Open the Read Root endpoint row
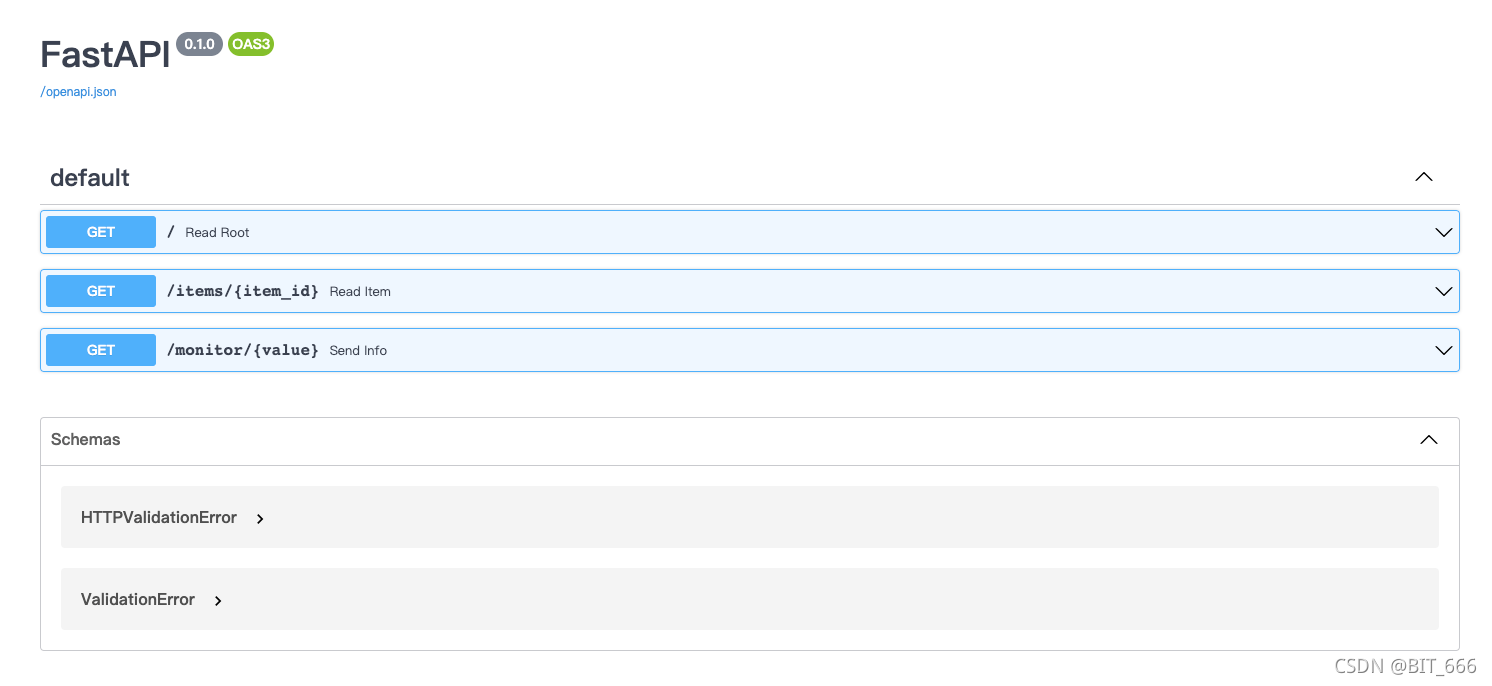 click(700, 231)
